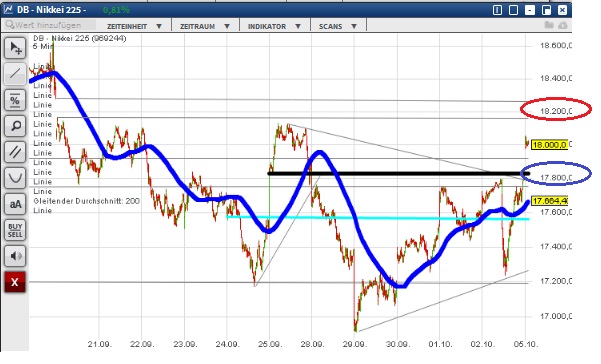This screenshot has height=364, width=601.
Task: Click the 05.10. date label
Action: click(525, 344)
